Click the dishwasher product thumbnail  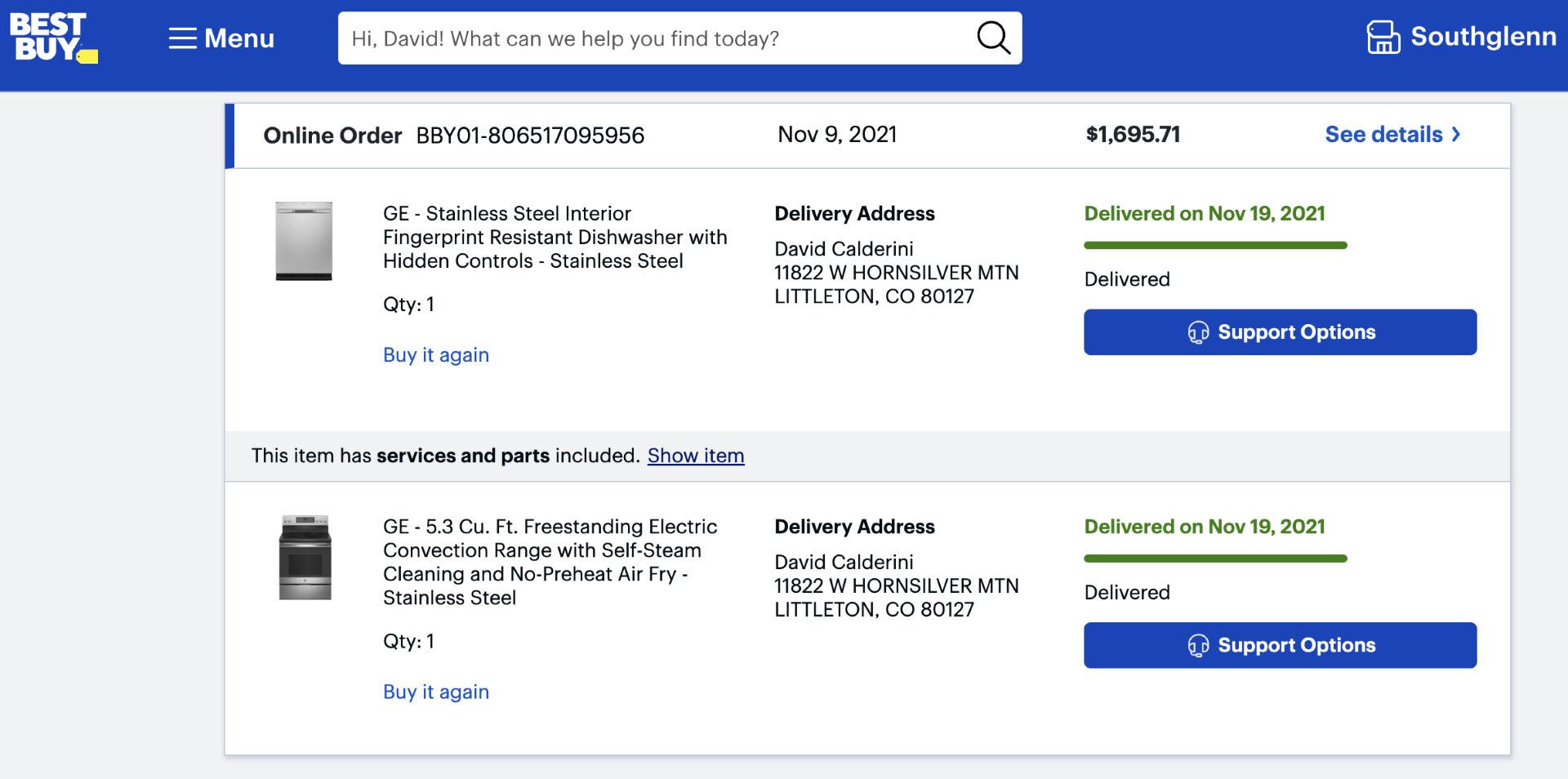click(x=304, y=241)
